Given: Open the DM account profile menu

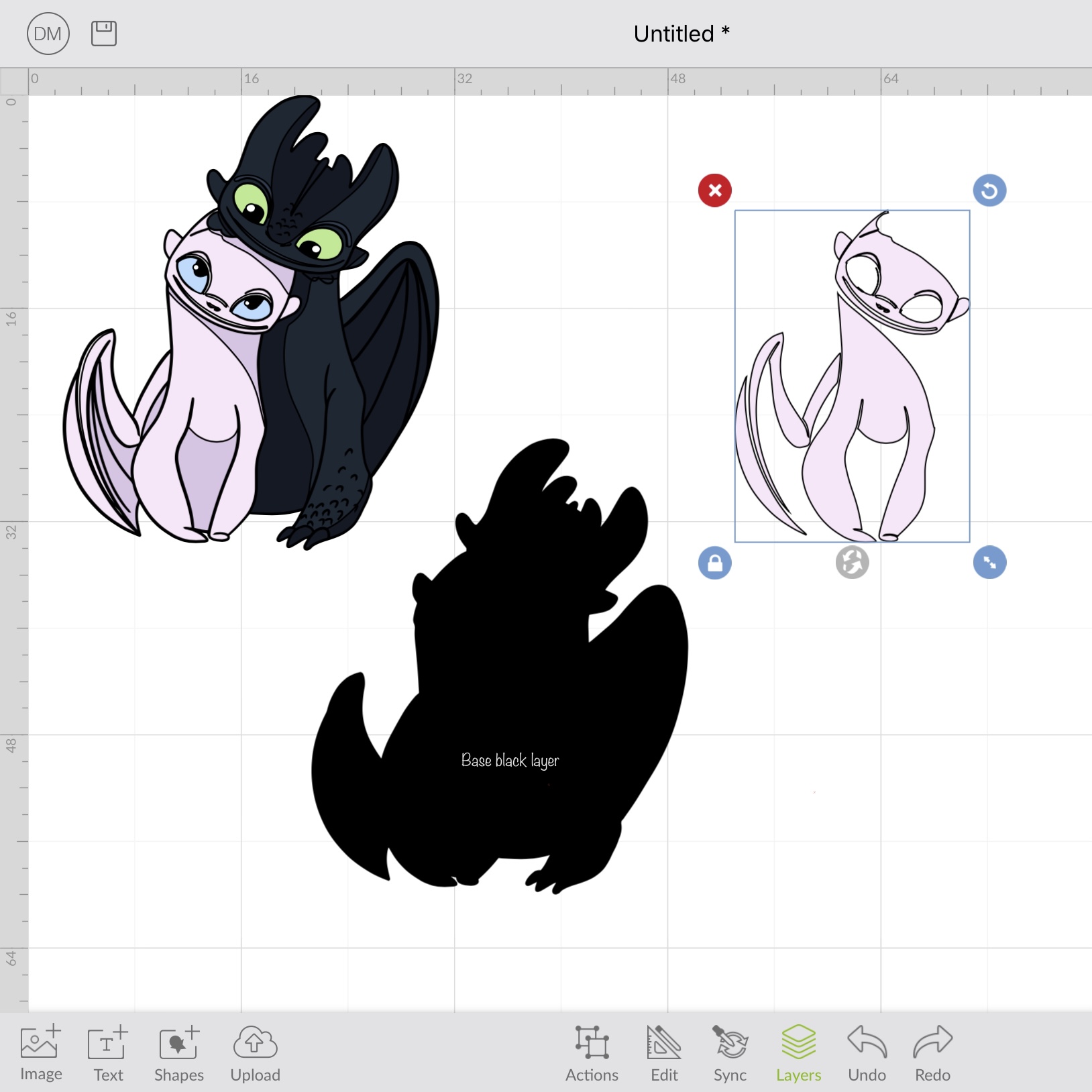Looking at the screenshot, I should [48, 33].
